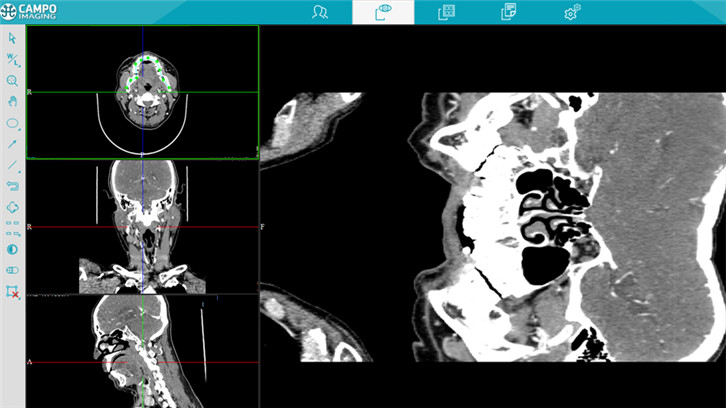
Task: Click the delete selection icon with red X
Action: click(x=12, y=292)
